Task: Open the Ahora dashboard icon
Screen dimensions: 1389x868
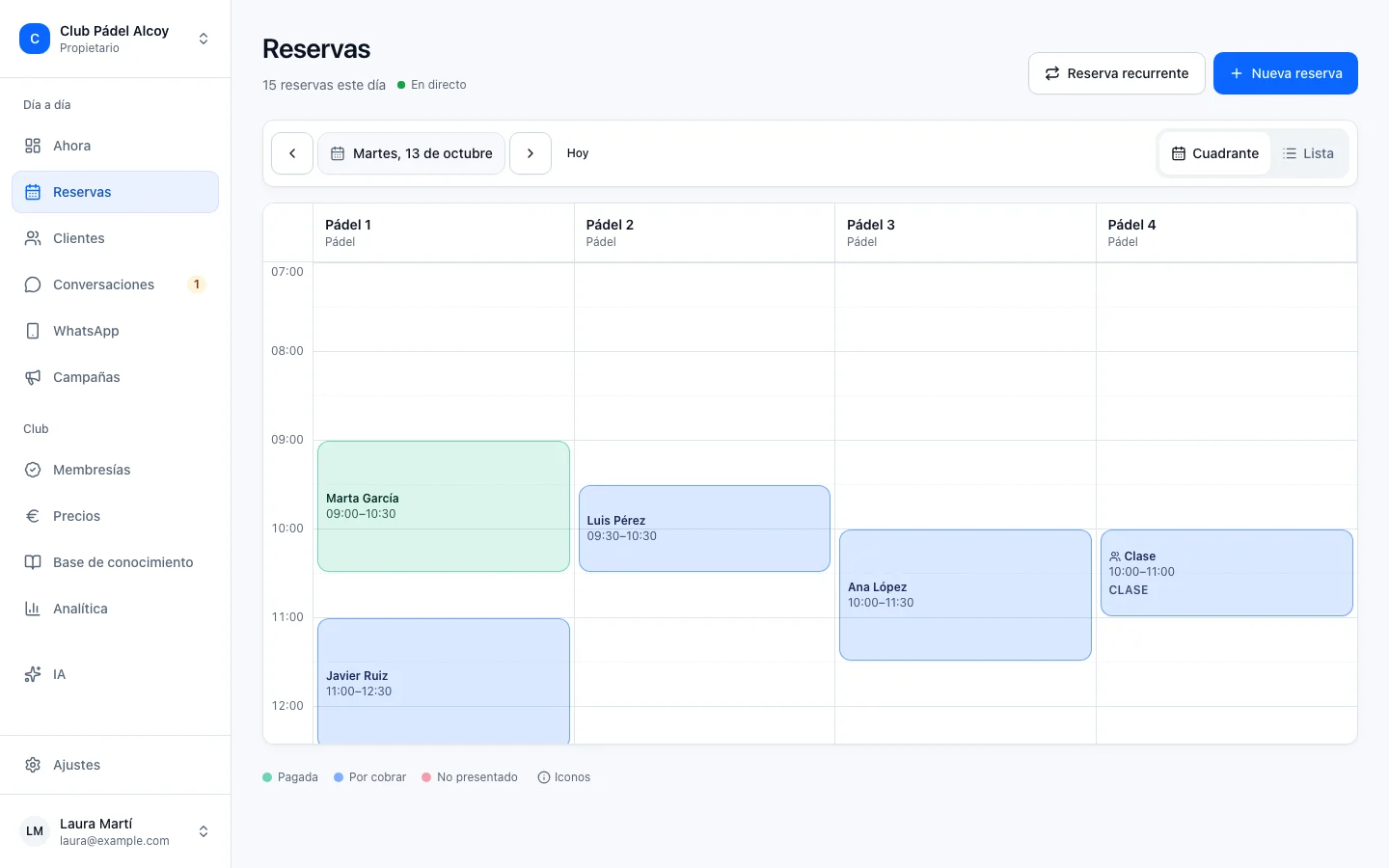Action: [x=33, y=146]
